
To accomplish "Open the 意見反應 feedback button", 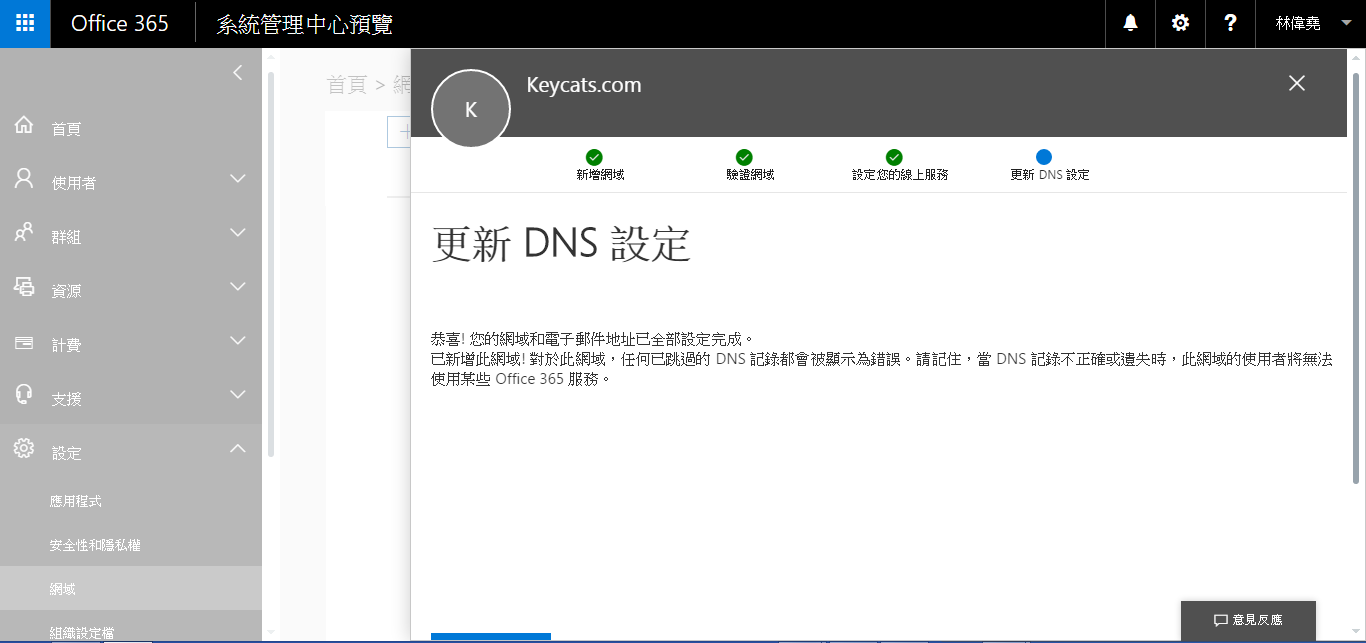I will tap(1248, 620).
